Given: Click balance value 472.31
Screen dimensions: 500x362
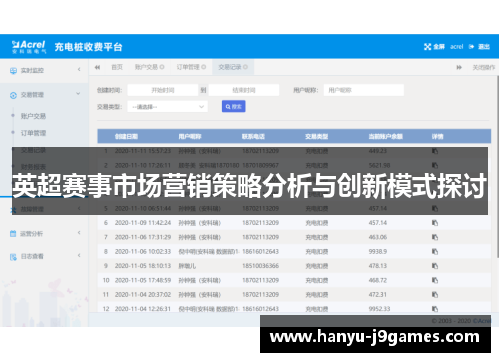Looking at the screenshot, I should (x=378, y=295).
